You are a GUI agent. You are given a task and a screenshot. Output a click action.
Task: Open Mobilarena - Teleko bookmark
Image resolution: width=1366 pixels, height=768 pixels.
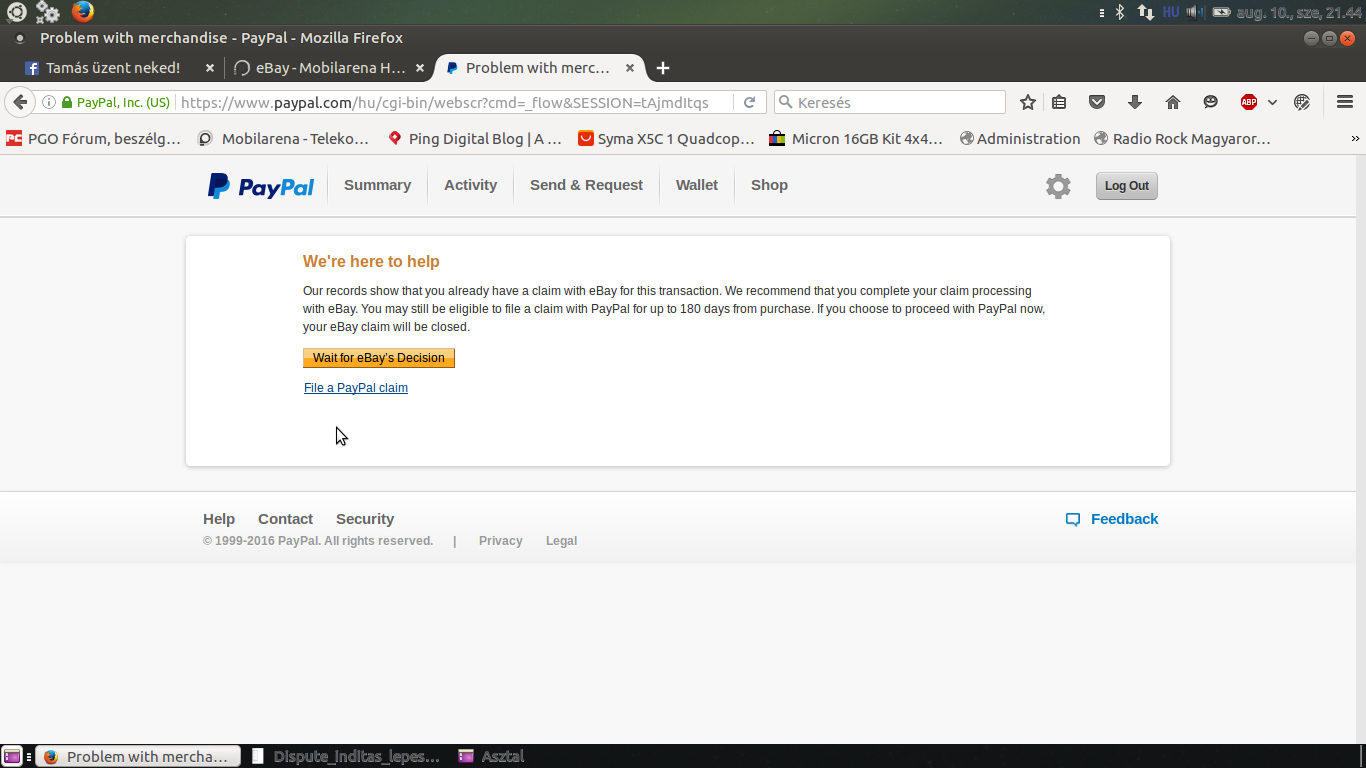coord(283,139)
